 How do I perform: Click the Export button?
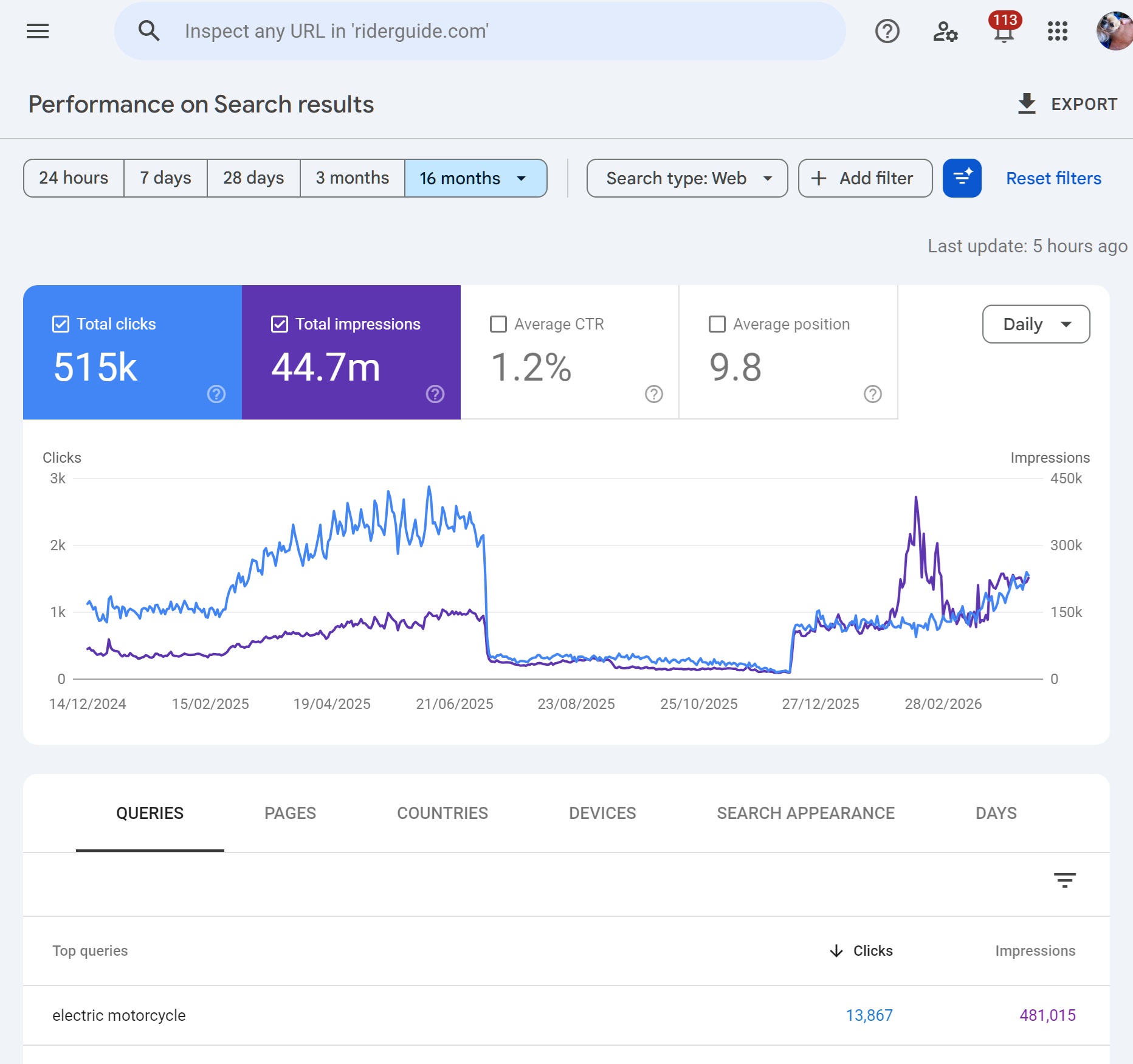point(1068,104)
